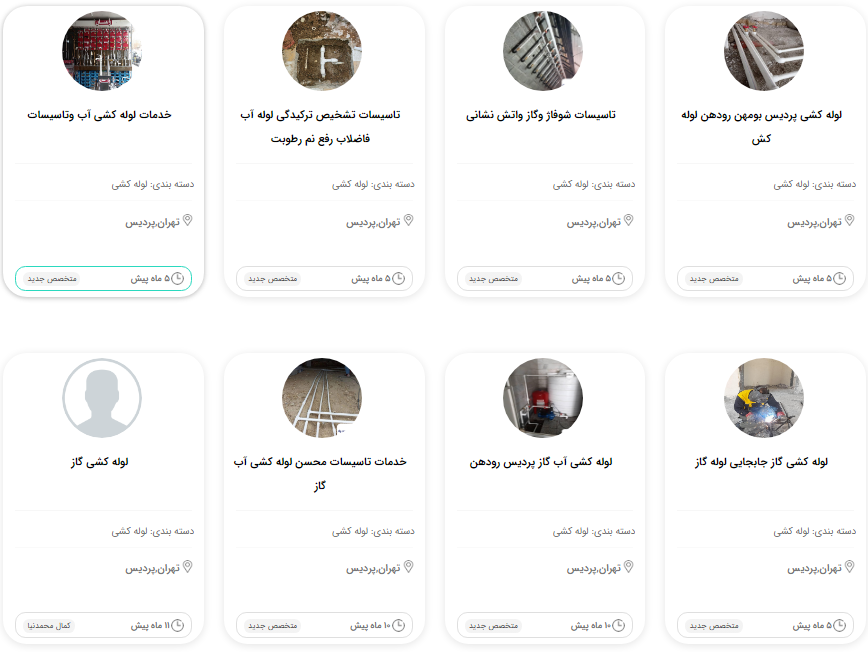
Task: Open title link لوله کشی آب گاز پردیس رودهن
Action: (x=541, y=462)
